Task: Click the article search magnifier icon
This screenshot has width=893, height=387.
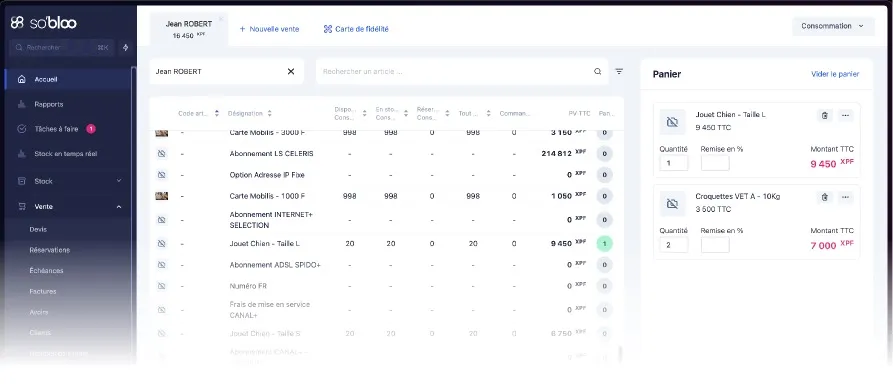Action: [x=597, y=72]
